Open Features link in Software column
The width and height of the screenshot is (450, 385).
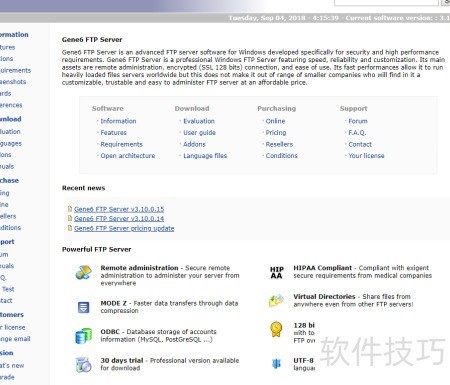click(114, 133)
